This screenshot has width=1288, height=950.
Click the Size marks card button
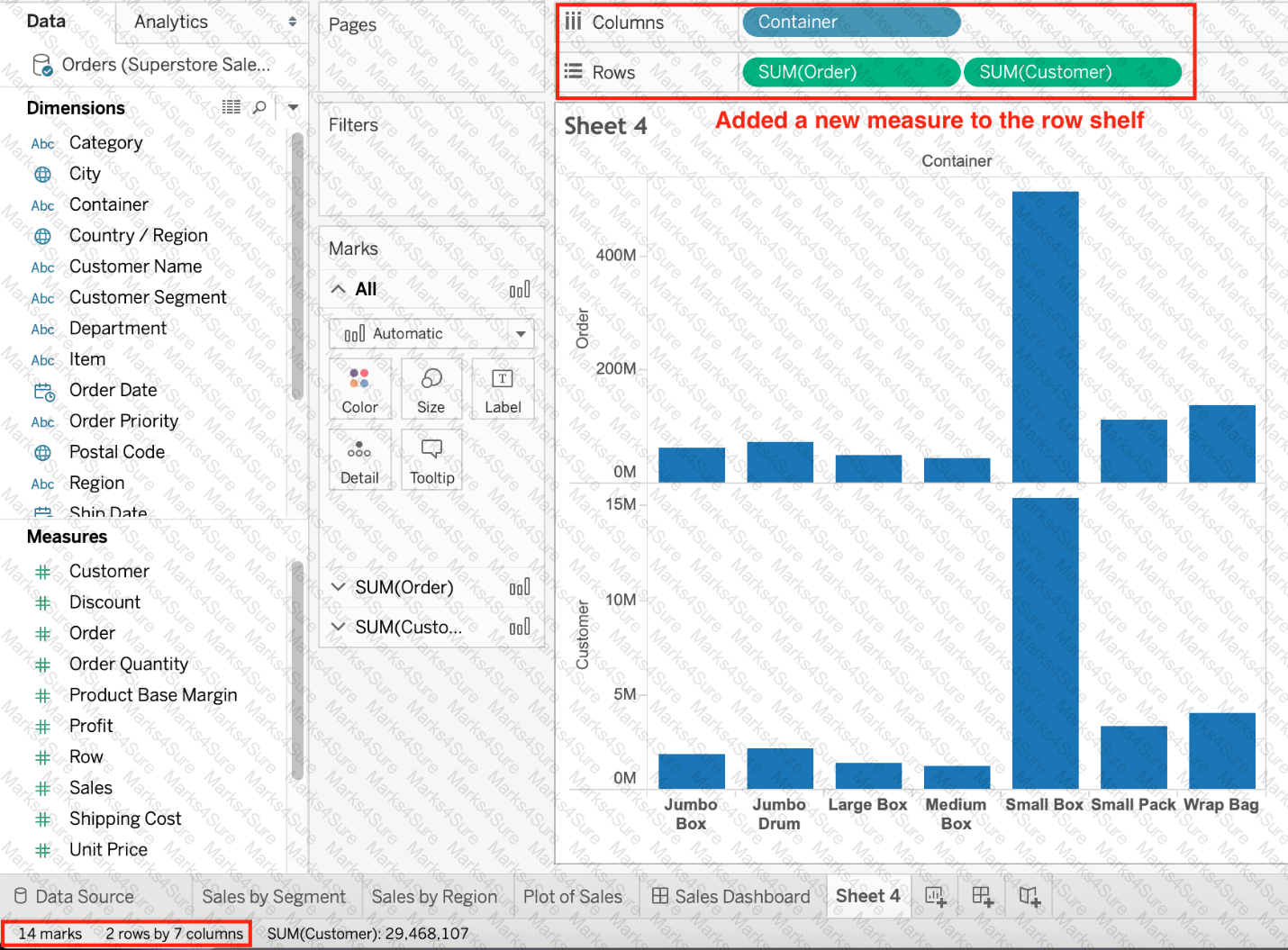pyautogui.click(x=431, y=389)
